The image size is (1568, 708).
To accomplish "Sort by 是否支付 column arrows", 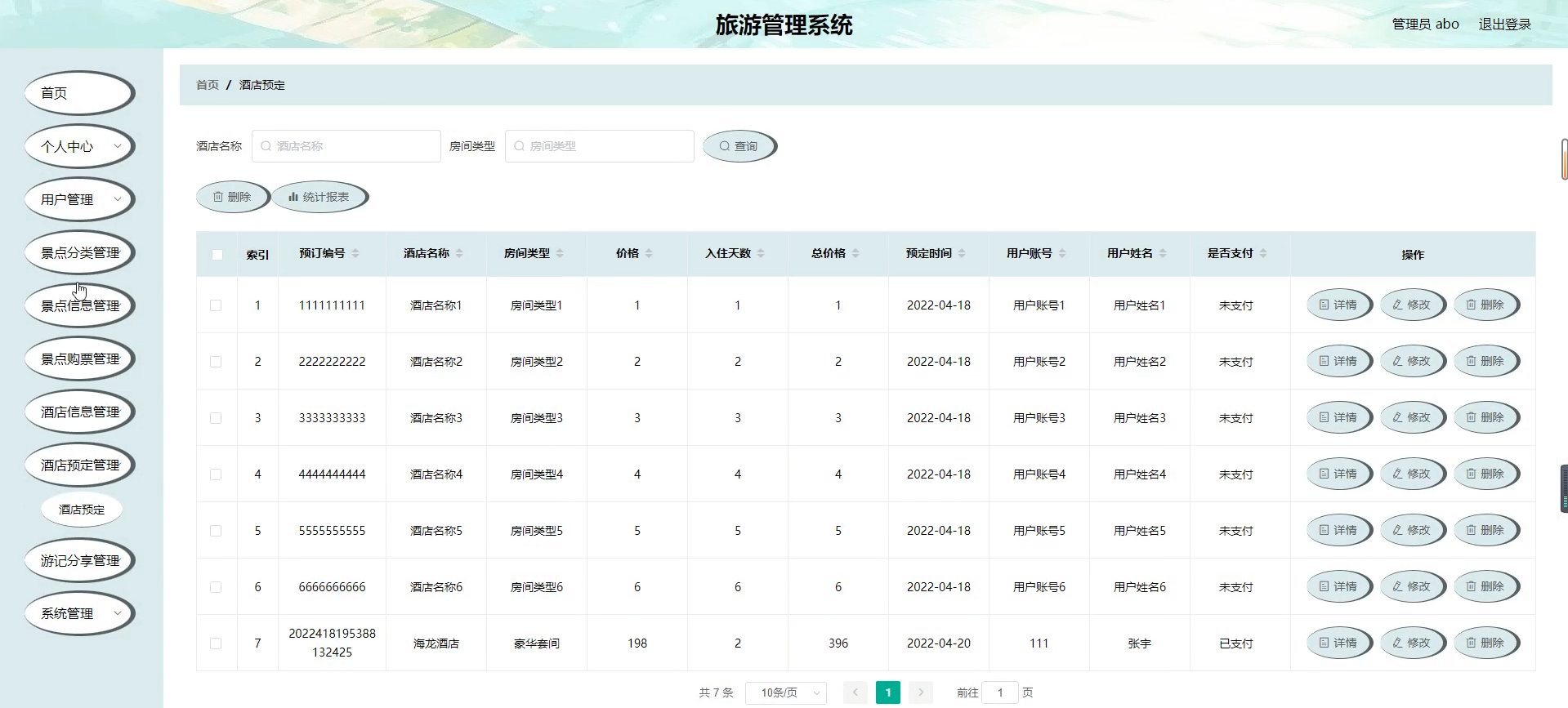I will [x=1263, y=254].
